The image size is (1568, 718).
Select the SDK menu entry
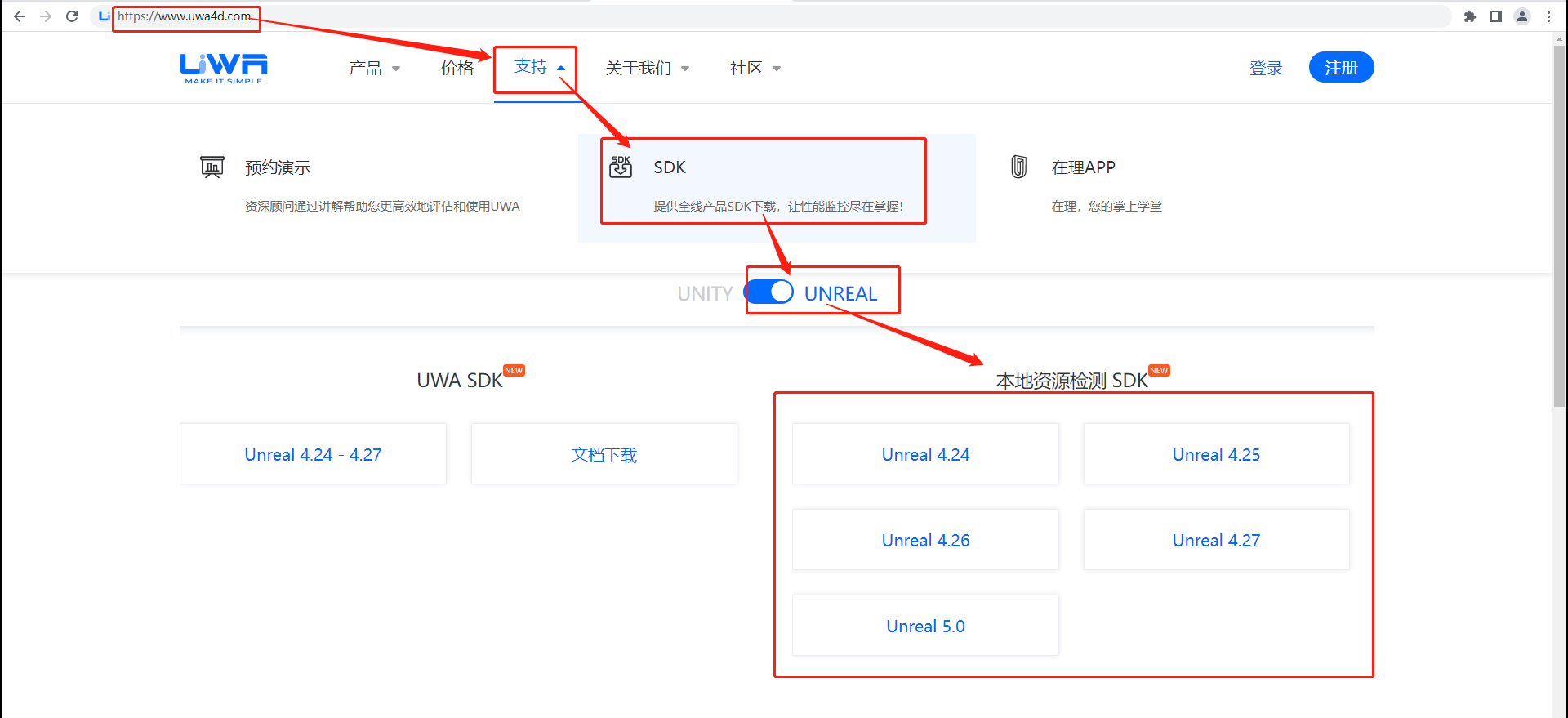[777, 188]
